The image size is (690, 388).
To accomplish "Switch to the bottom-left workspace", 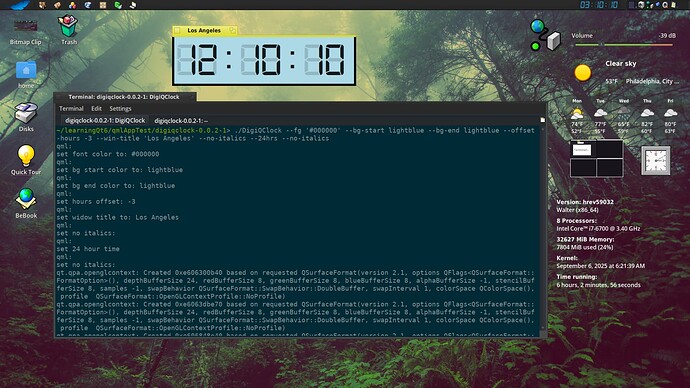I will point(583,167).
